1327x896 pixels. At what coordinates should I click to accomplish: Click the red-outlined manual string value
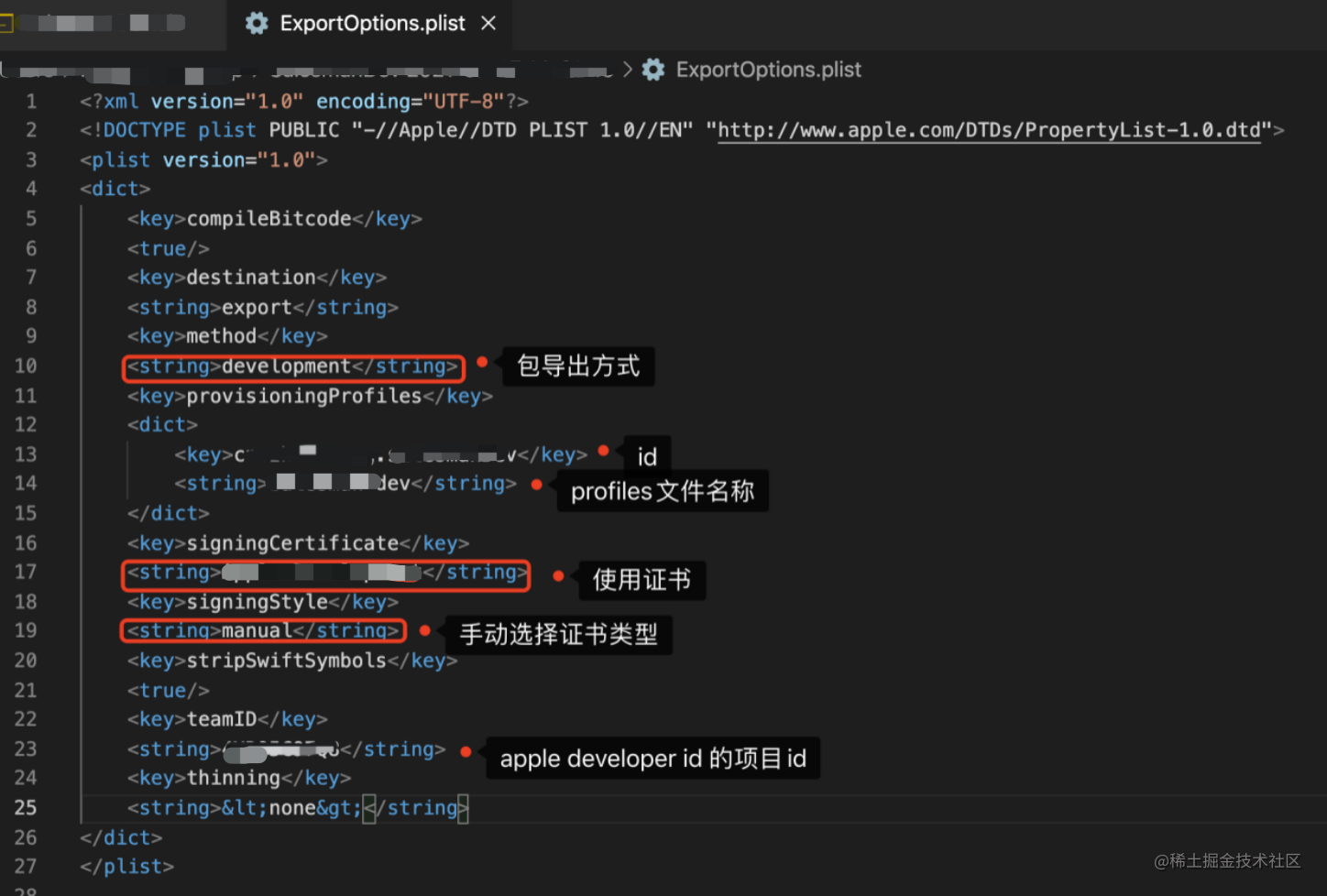pos(263,630)
